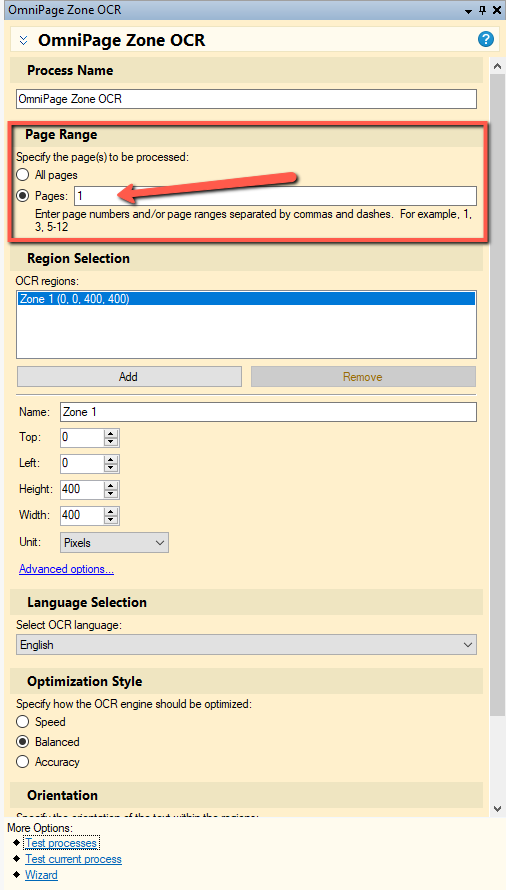The image size is (506, 890).
Task: Click the Add region button
Action: point(129,376)
